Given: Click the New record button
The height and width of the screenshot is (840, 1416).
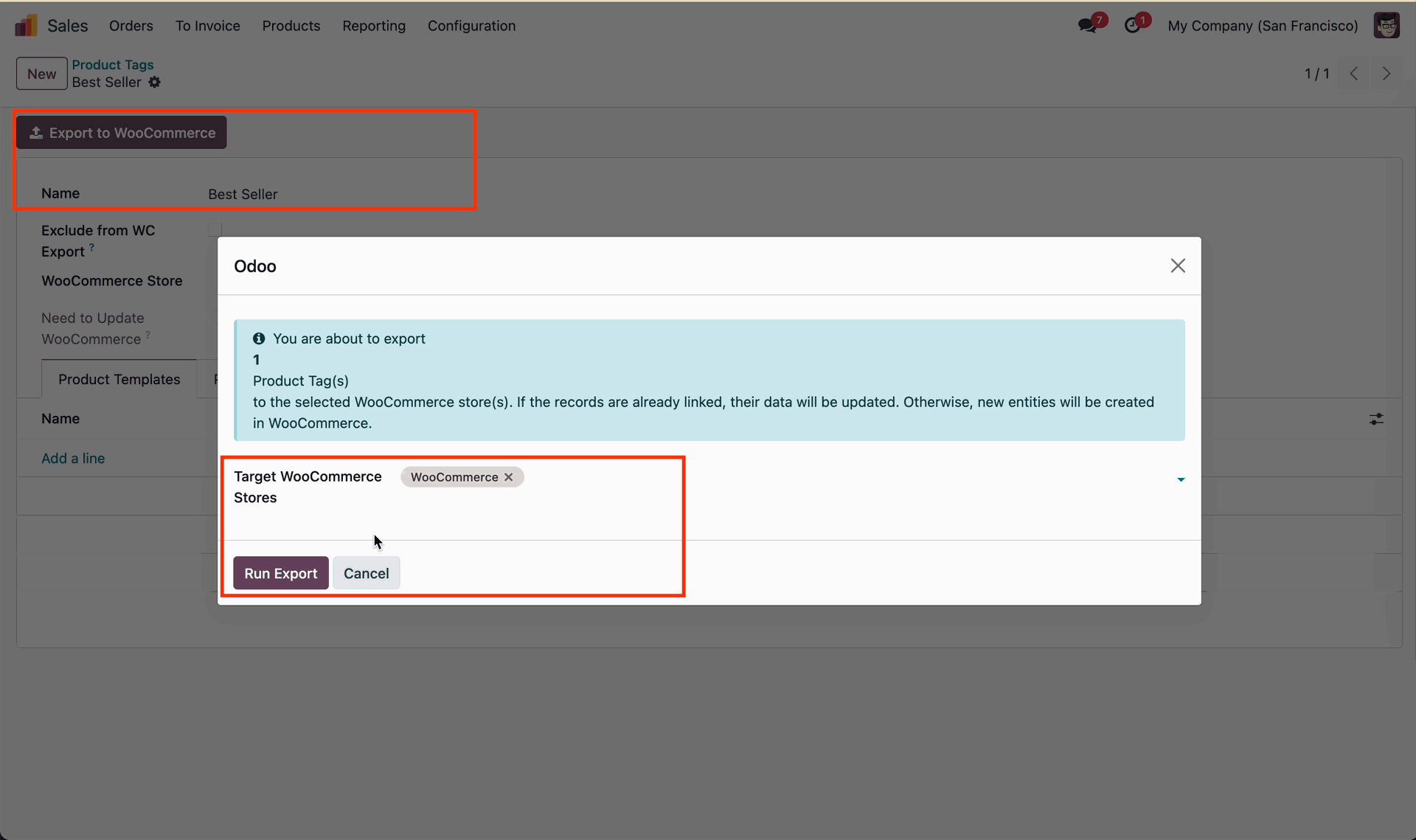Looking at the screenshot, I should point(42,74).
